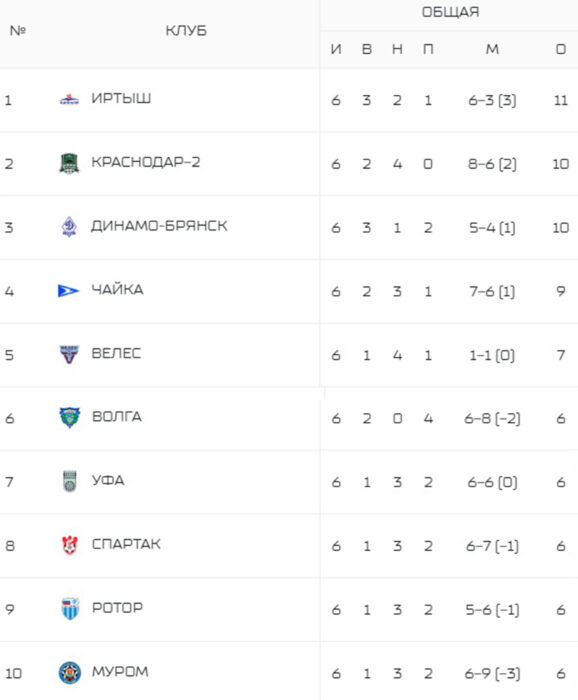Sort by the О points column
This screenshot has width=578, height=700.
click(561, 49)
